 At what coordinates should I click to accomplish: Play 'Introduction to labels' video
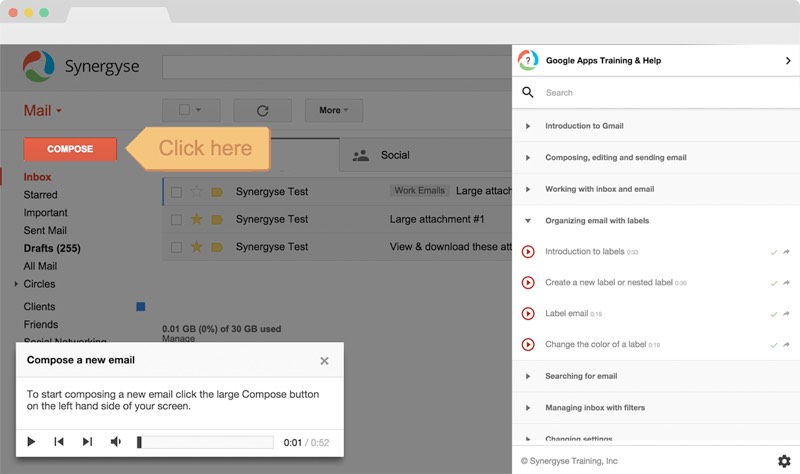(x=528, y=252)
